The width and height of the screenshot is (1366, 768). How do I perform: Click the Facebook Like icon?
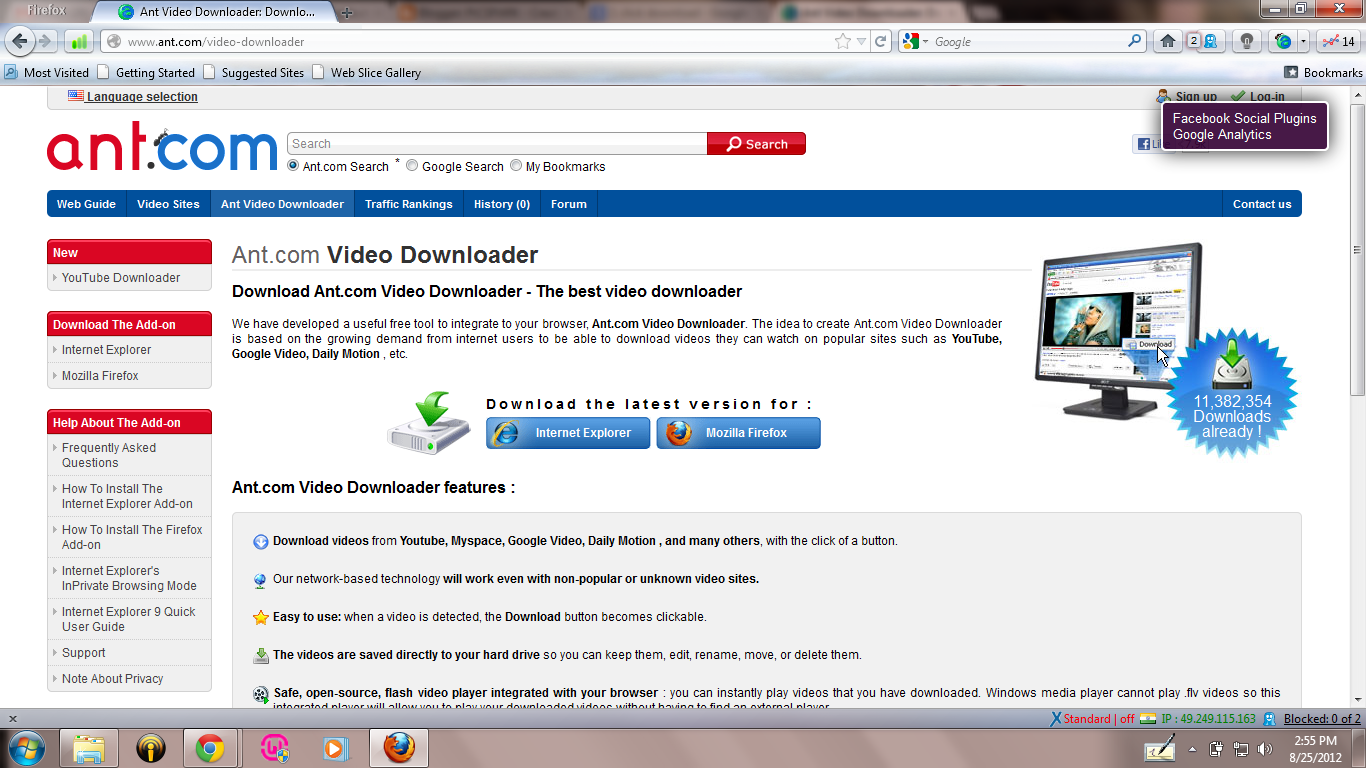(x=1146, y=144)
